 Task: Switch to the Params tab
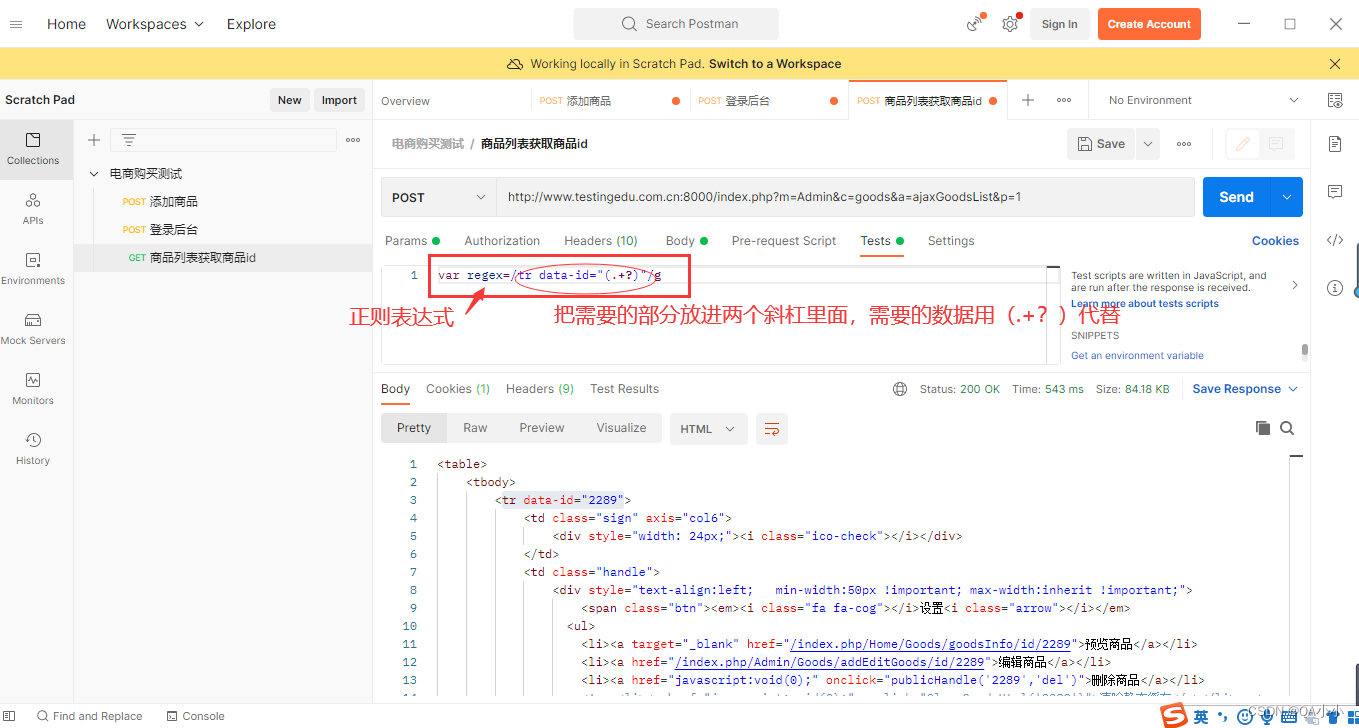[412, 241]
